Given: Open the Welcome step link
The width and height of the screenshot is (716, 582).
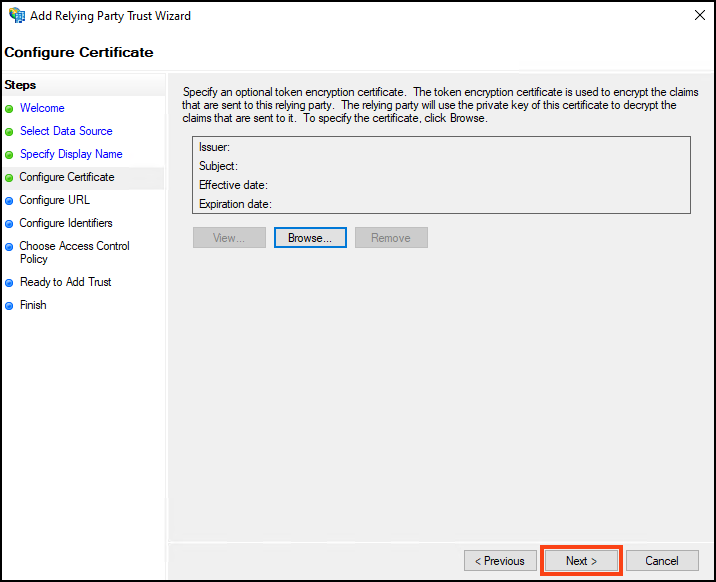Looking at the screenshot, I should pos(42,108).
